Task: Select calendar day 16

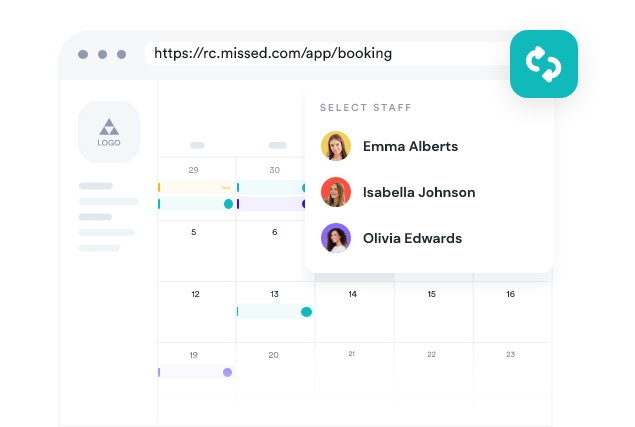Action: (510, 295)
